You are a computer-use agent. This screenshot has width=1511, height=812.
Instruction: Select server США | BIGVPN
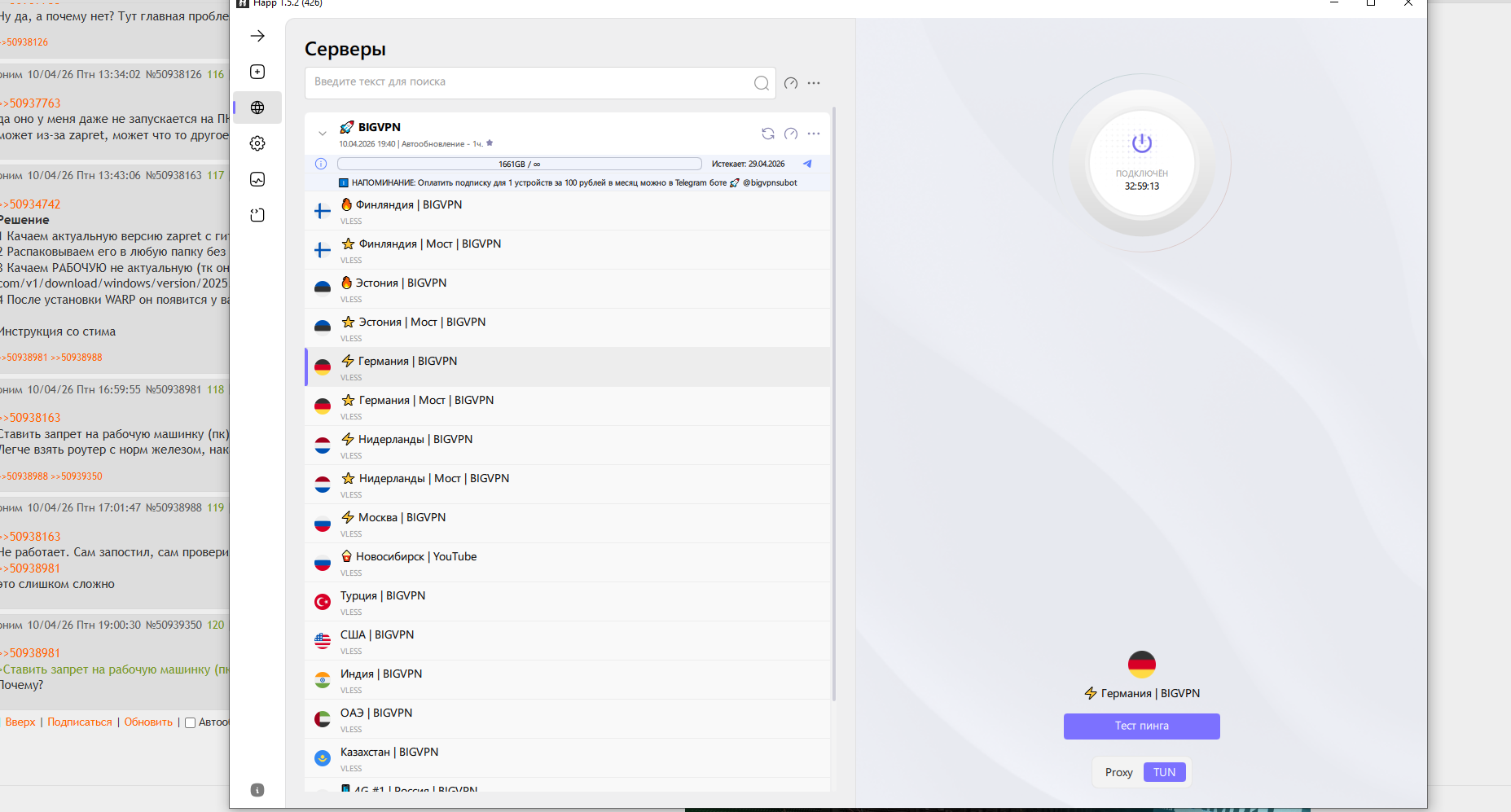click(568, 641)
